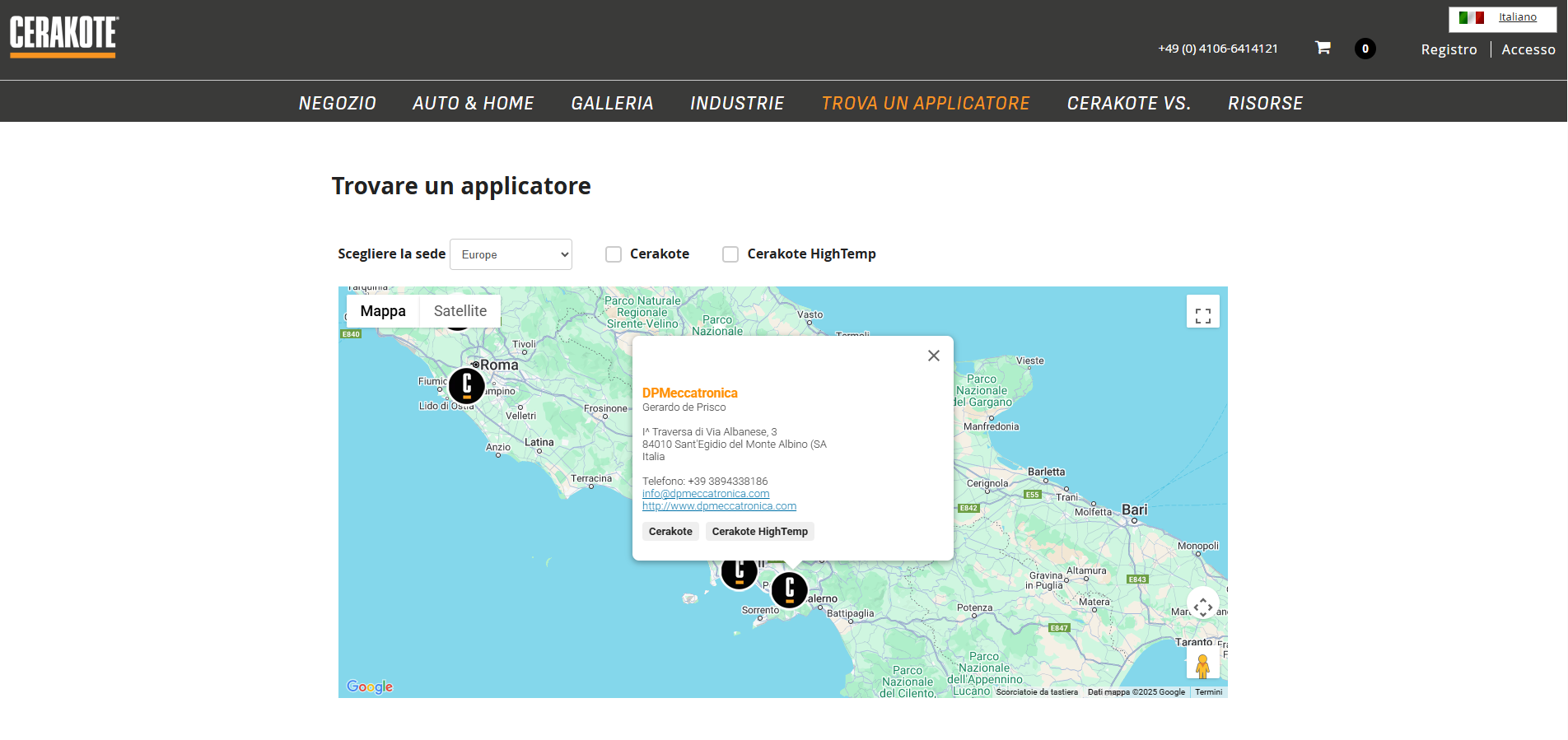Viewport: 1568px width, 740px height.
Task: Click the phone number +49 (0) 4106-6414121
Action: point(1218,49)
